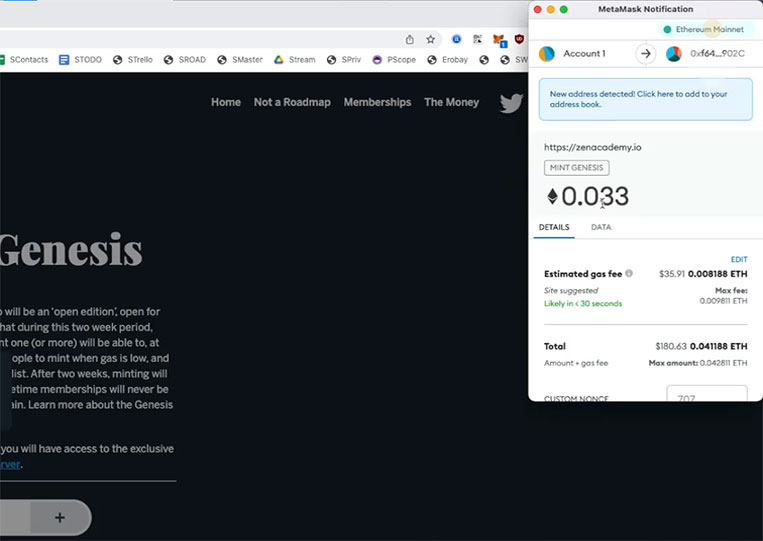Viewport: 763px width, 541px height.
Task: Open the QR code extension icon
Action: pyautogui.click(x=477, y=39)
